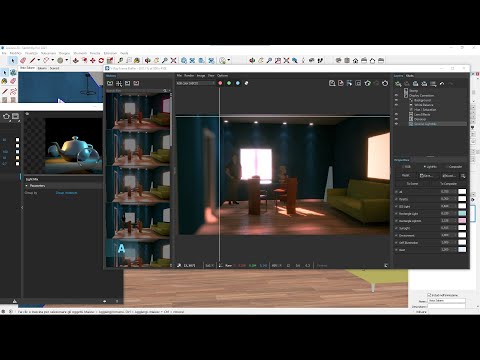The width and height of the screenshot is (480, 360).
Task: Uncheck the Environment light checkbox
Action: pyautogui.click(x=397, y=235)
